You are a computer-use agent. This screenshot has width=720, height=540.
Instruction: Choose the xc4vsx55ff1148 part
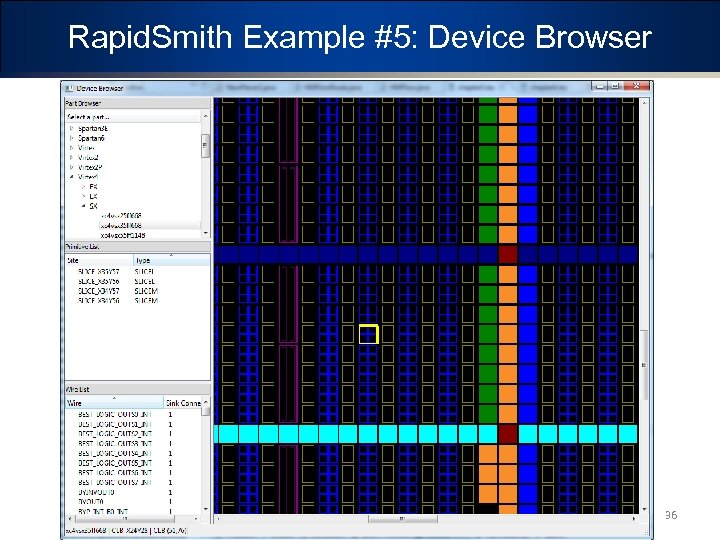pyautogui.click(x=123, y=235)
